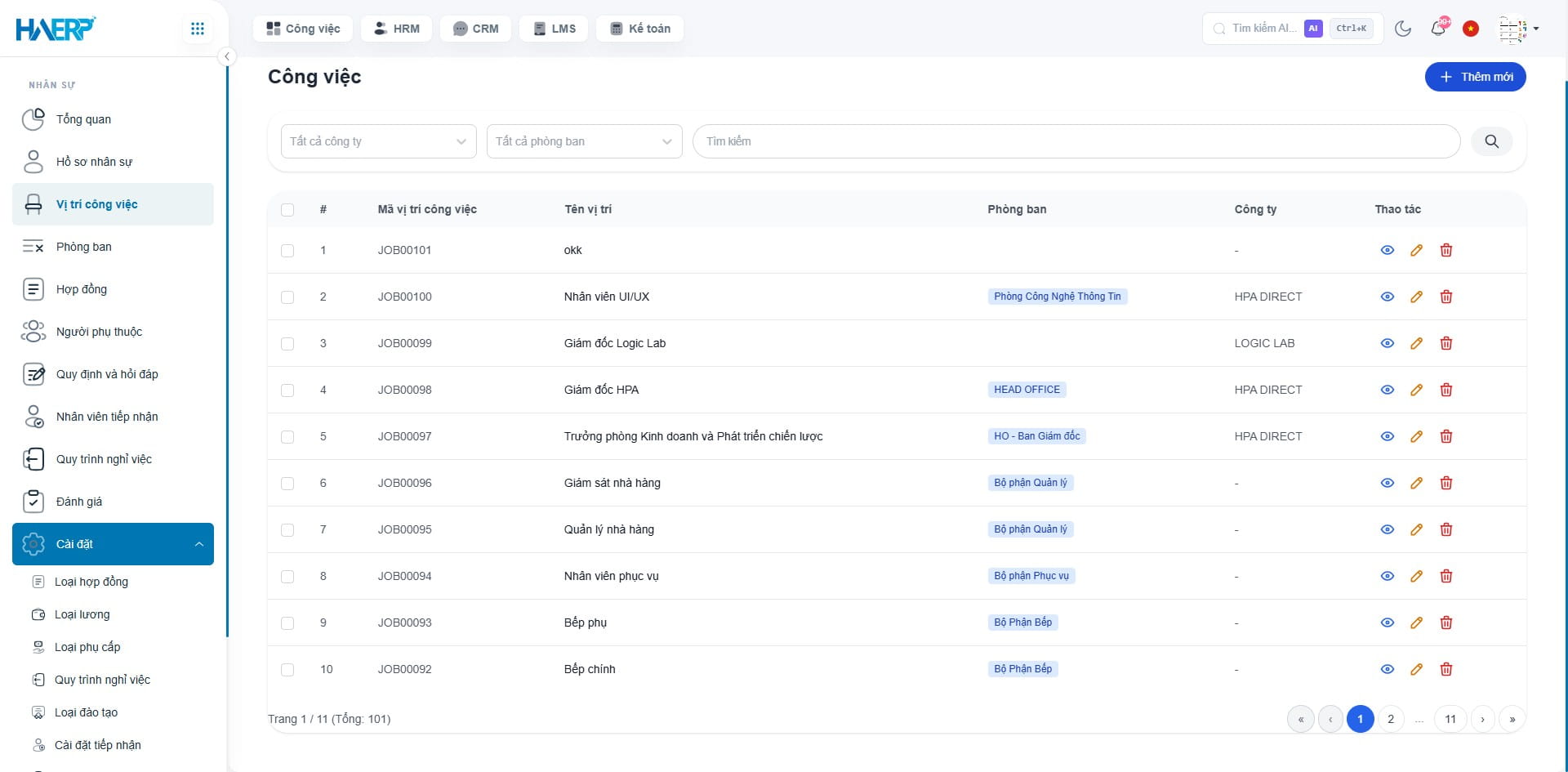Delete the Giám đốc HPA row
1568x772 pixels.
point(1445,390)
